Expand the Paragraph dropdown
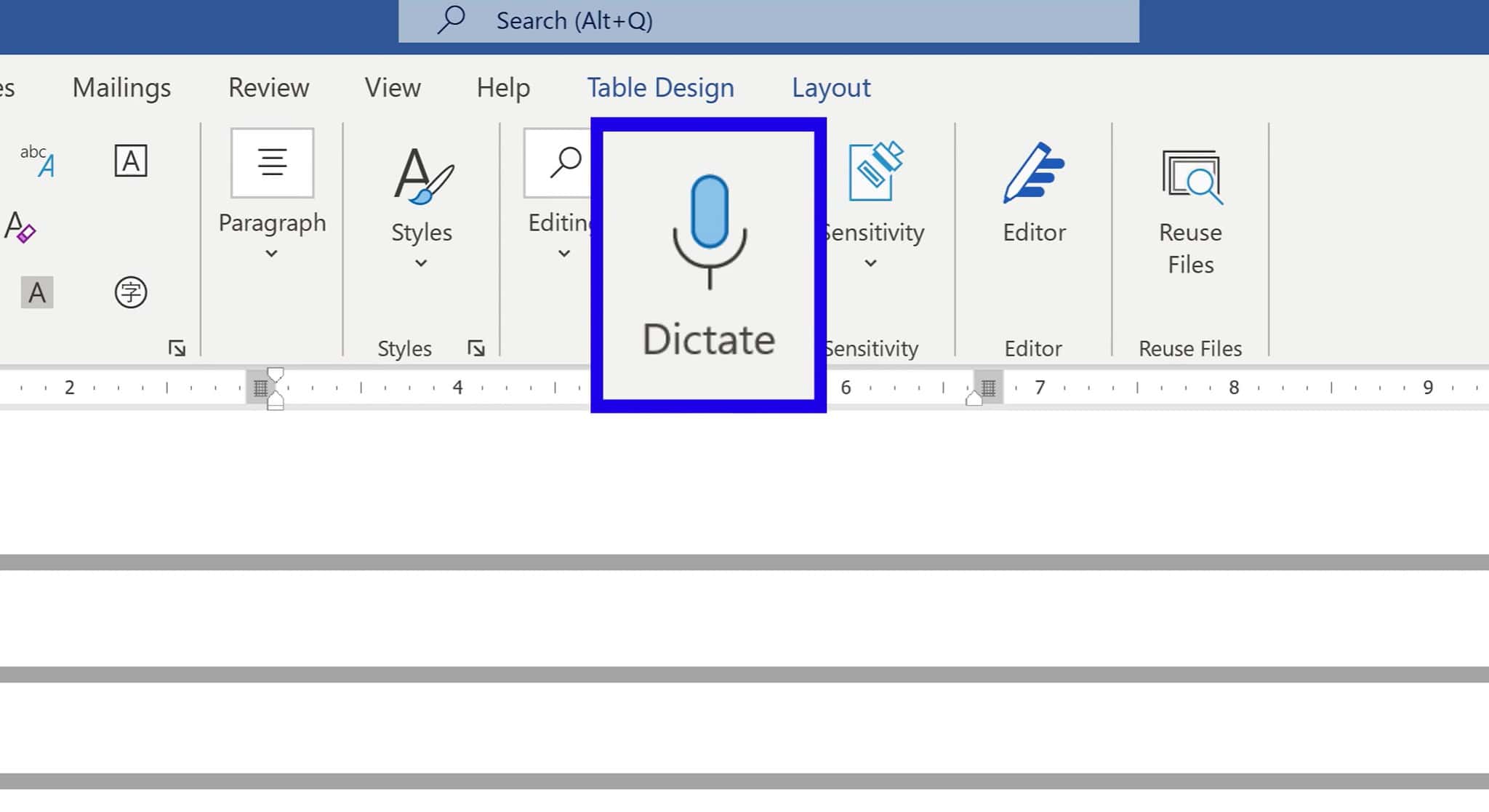Image resolution: width=1489 pixels, height=812 pixels. tap(272, 254)
